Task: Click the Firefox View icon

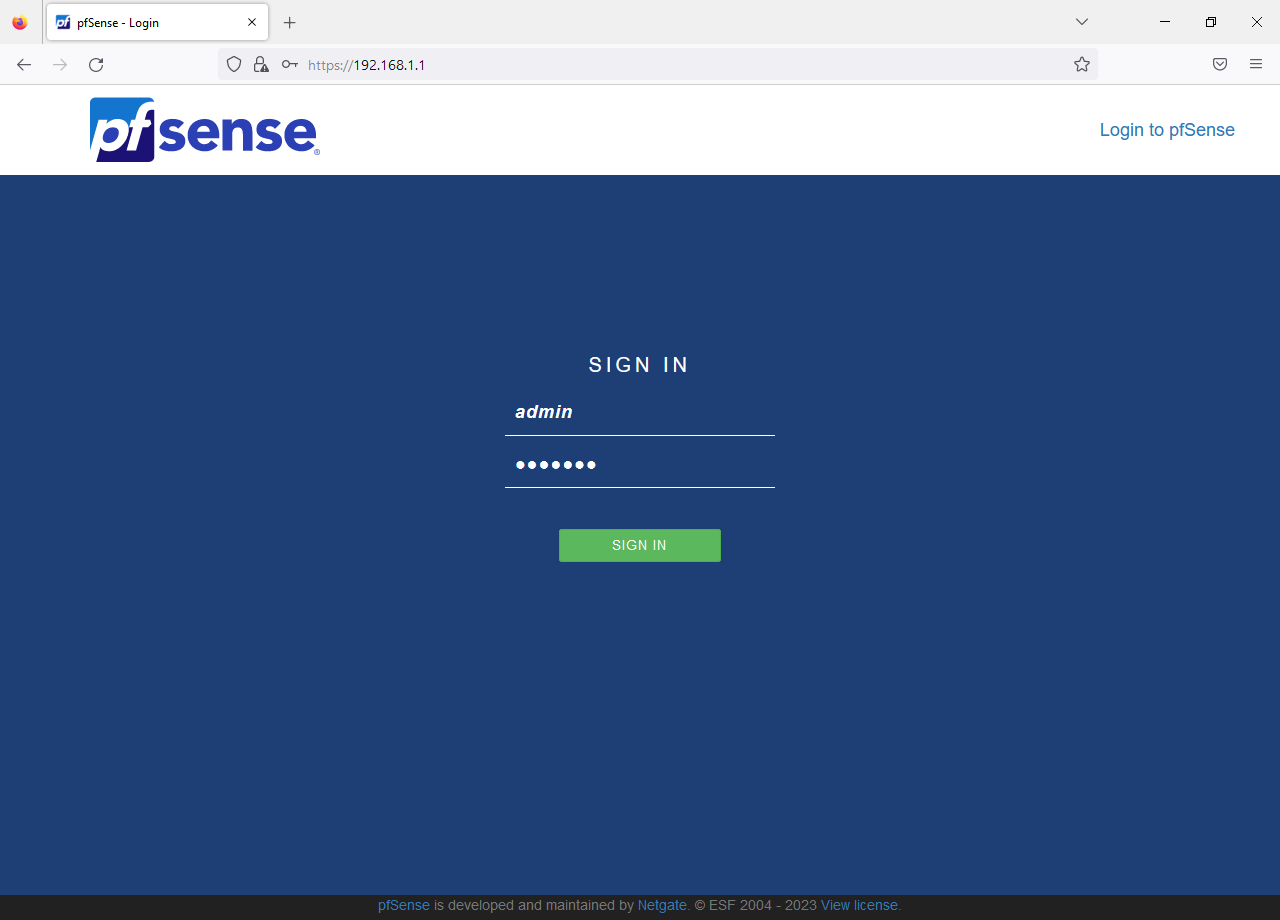Action: [20, 22]
